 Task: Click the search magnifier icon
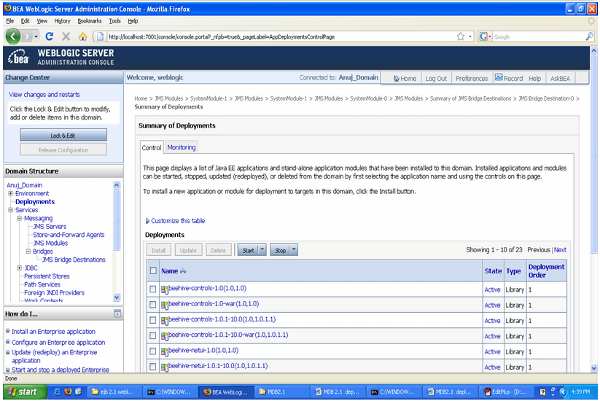coord(589,36)
